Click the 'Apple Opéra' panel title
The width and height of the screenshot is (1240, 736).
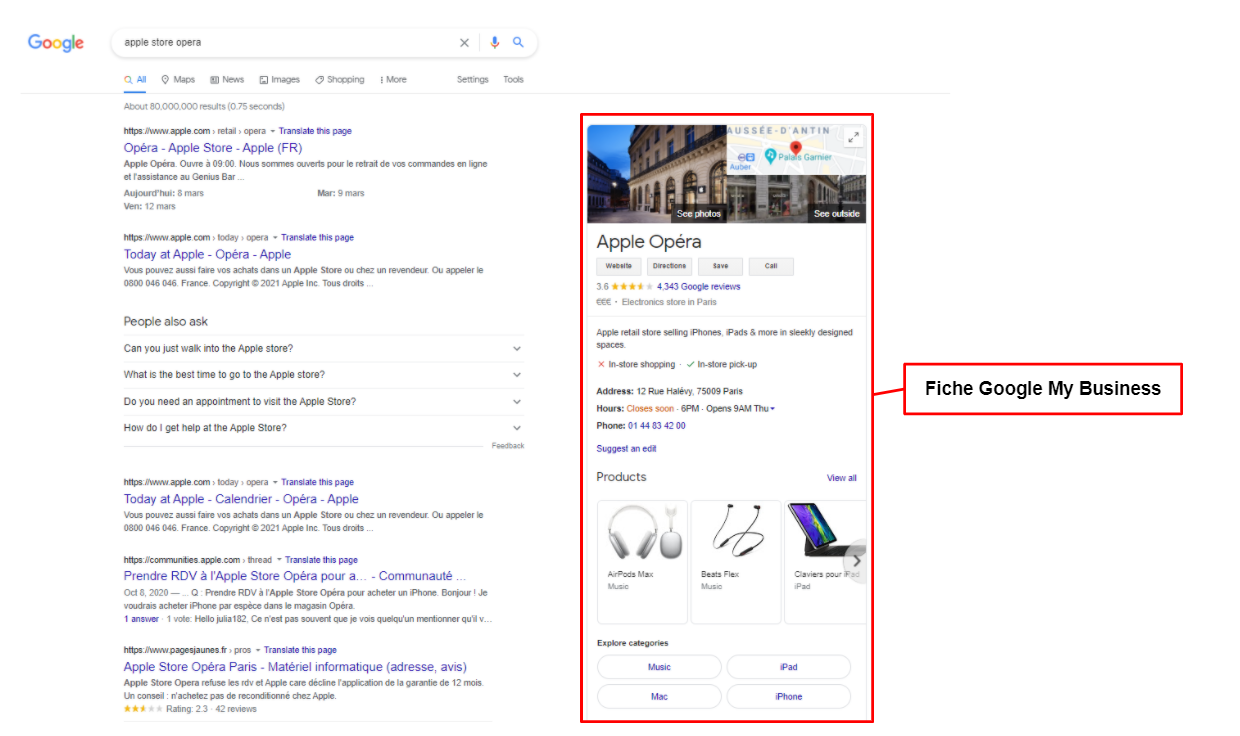(x=649, y=242)
